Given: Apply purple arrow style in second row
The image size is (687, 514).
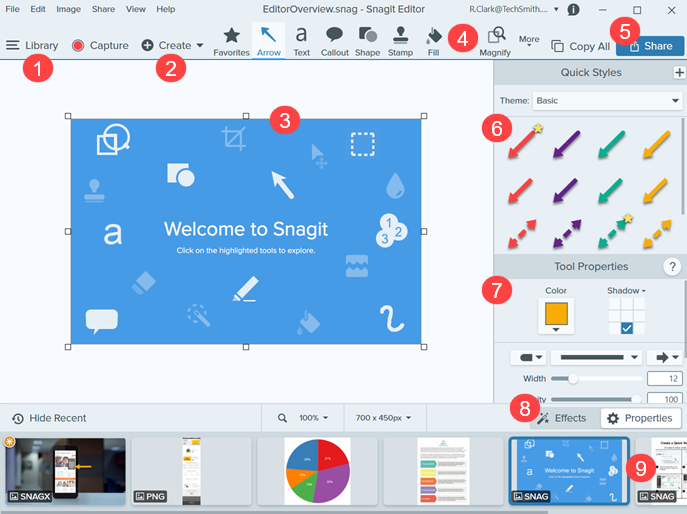Looking at the screenshot, I should (x=566, y=191).
